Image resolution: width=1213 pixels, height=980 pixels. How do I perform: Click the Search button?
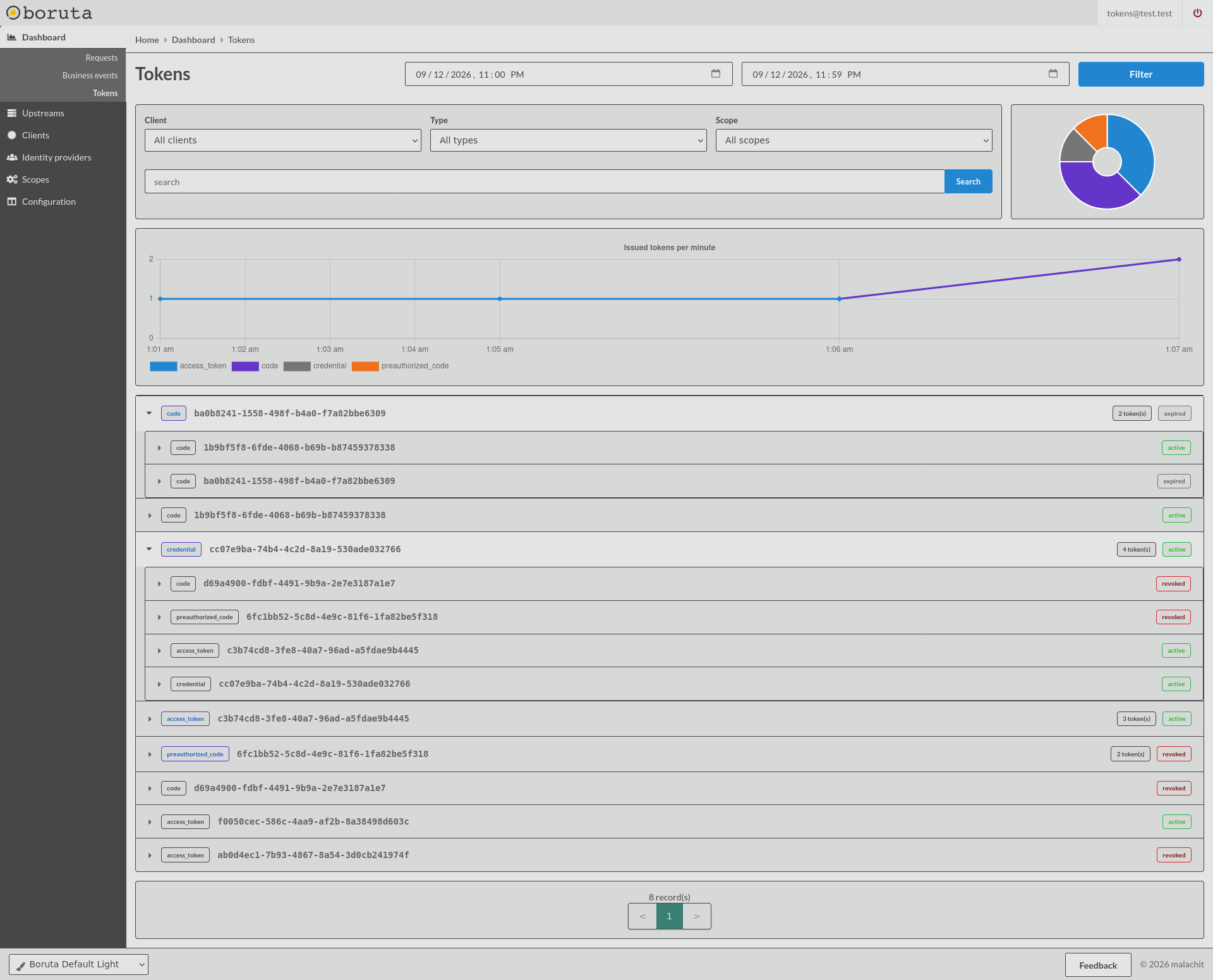point(968,181)
